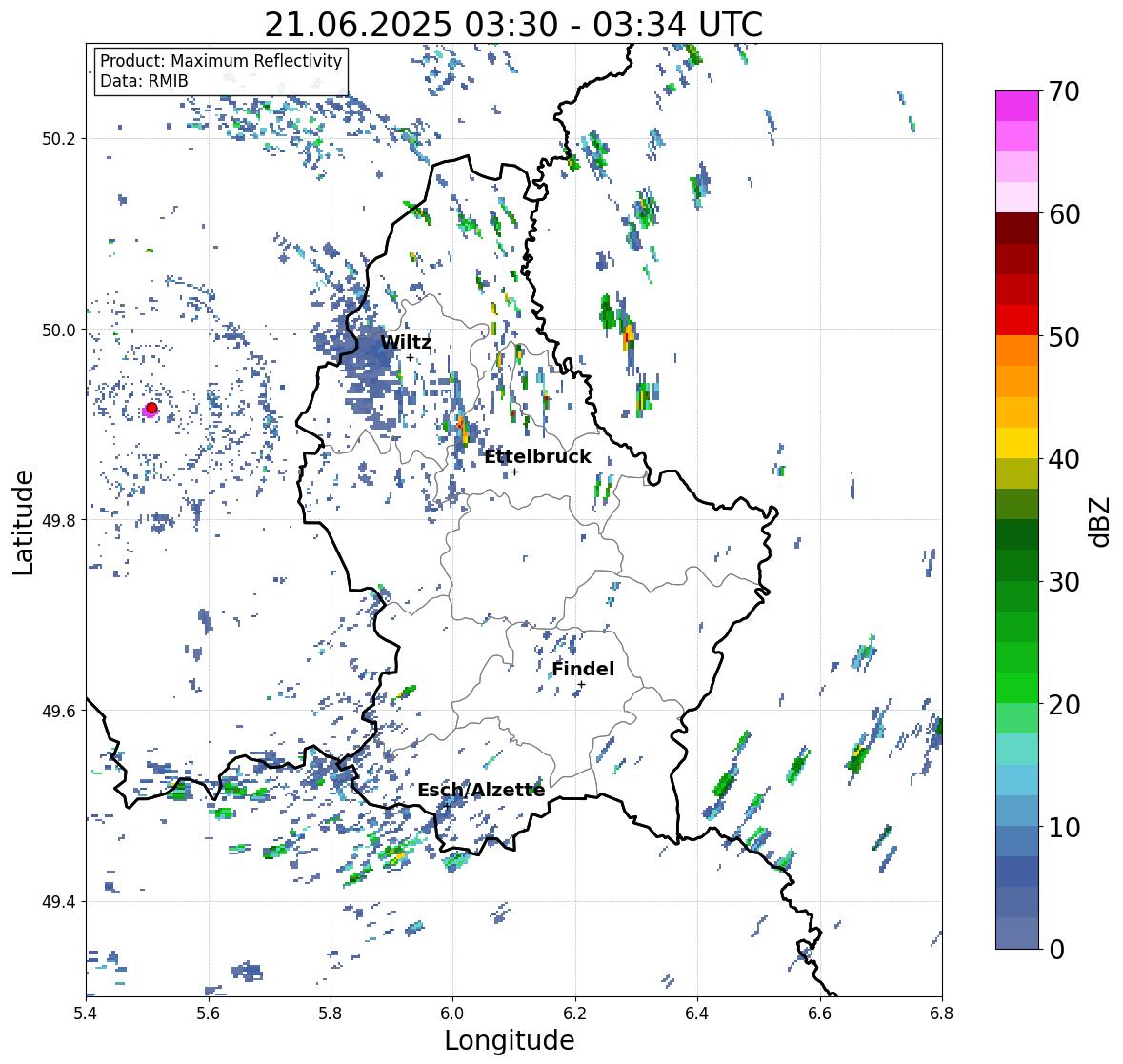Screen dimensions: 1123x1064
Task: Click the plus marker below Wiltz label
Action: point(410,358)
